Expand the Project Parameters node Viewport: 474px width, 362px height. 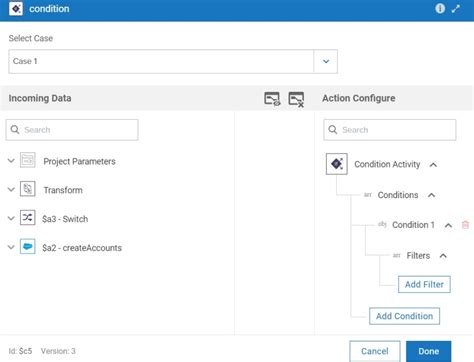pyautogui.click(x=11, y=161)
